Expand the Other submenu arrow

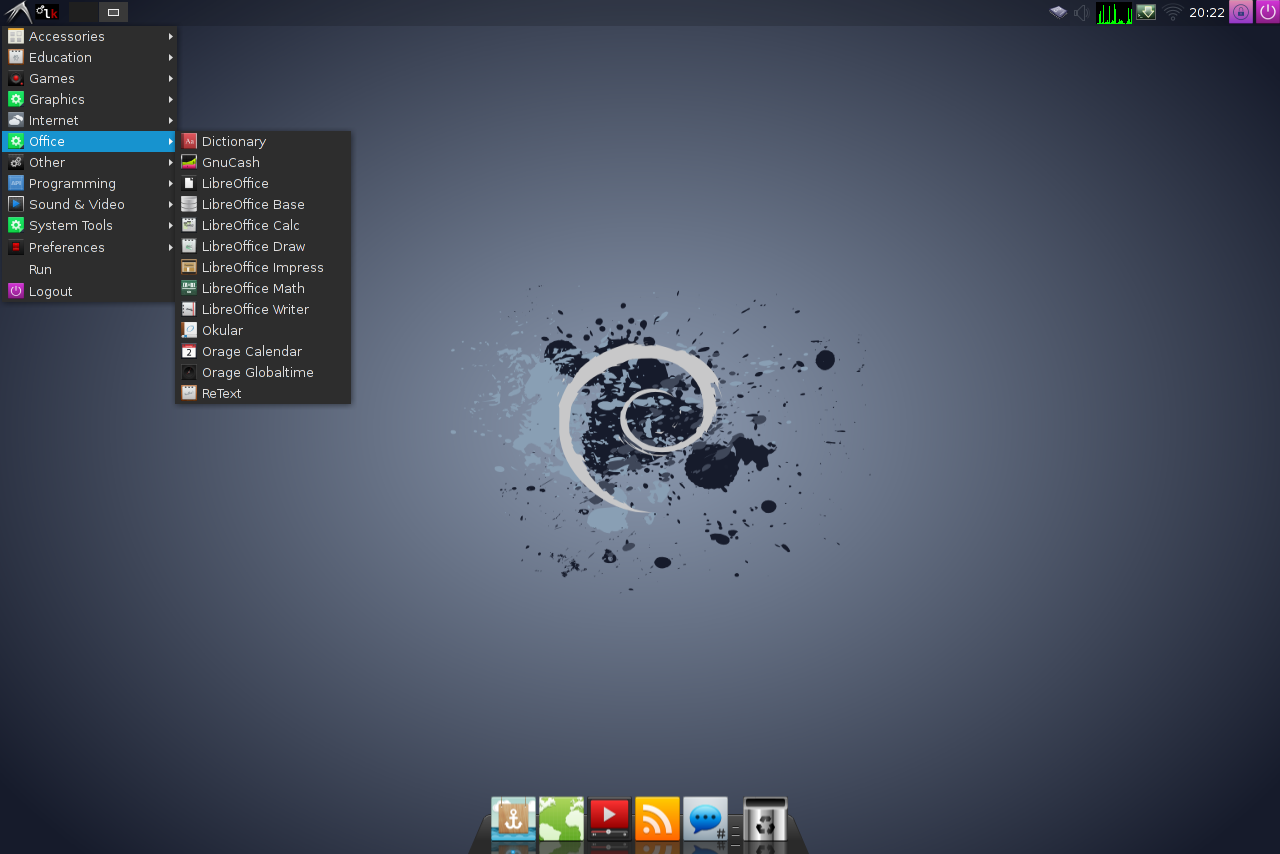pyautogui.click(x=171, y=162)
